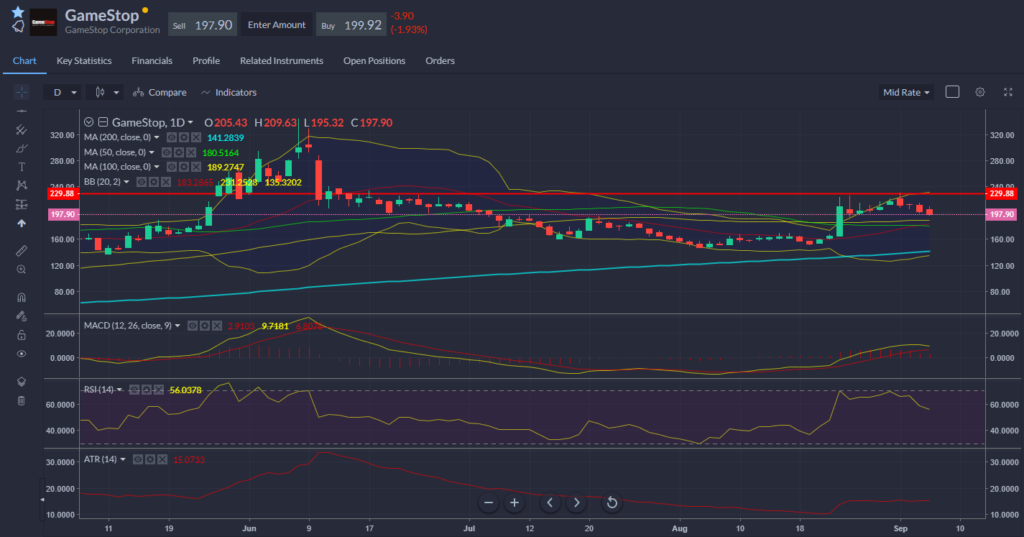Open chart settings gear icon
This screenshot has height=537, width=1024.
click(980, 92)
